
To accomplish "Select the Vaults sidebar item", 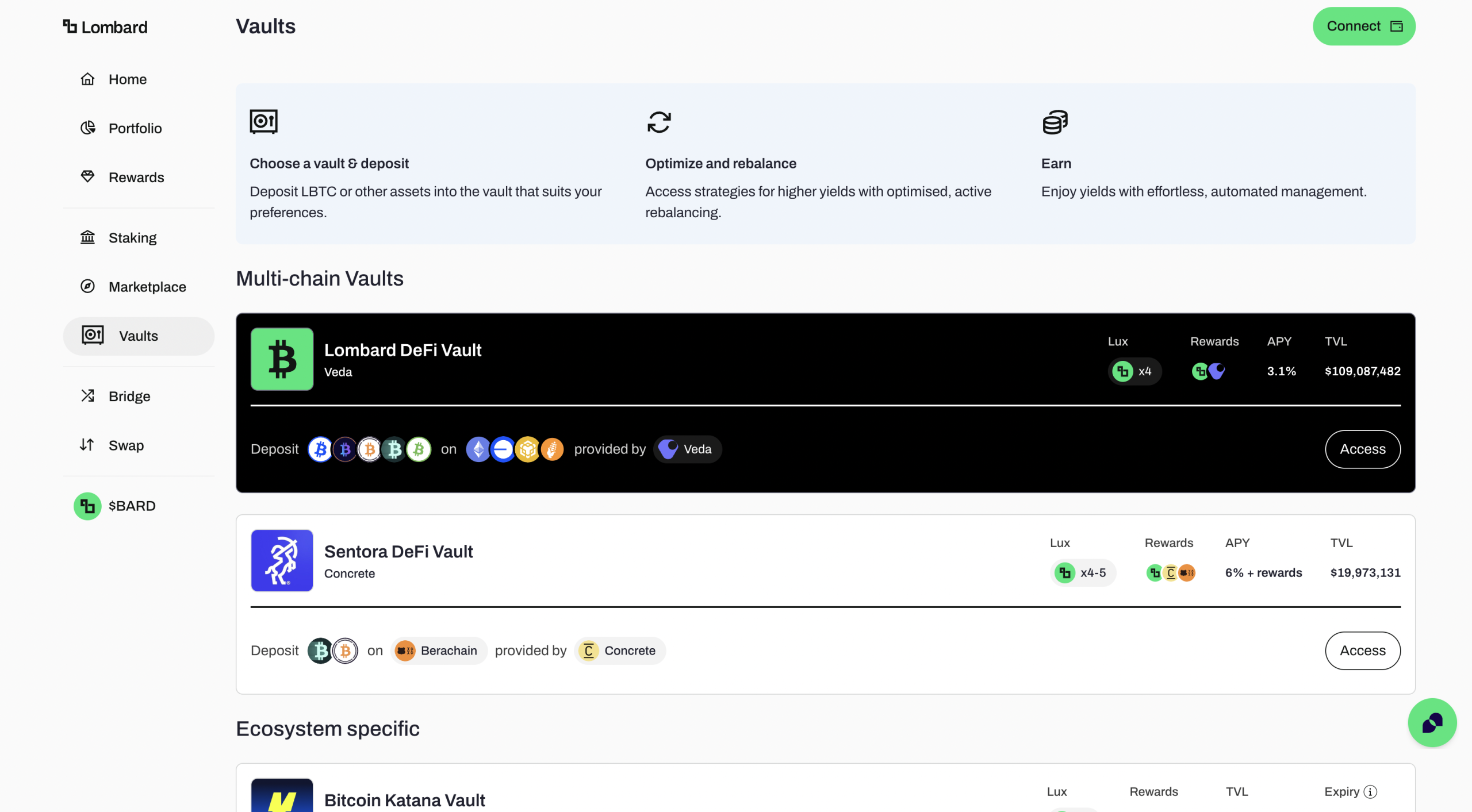I will [x=138, y=336].
